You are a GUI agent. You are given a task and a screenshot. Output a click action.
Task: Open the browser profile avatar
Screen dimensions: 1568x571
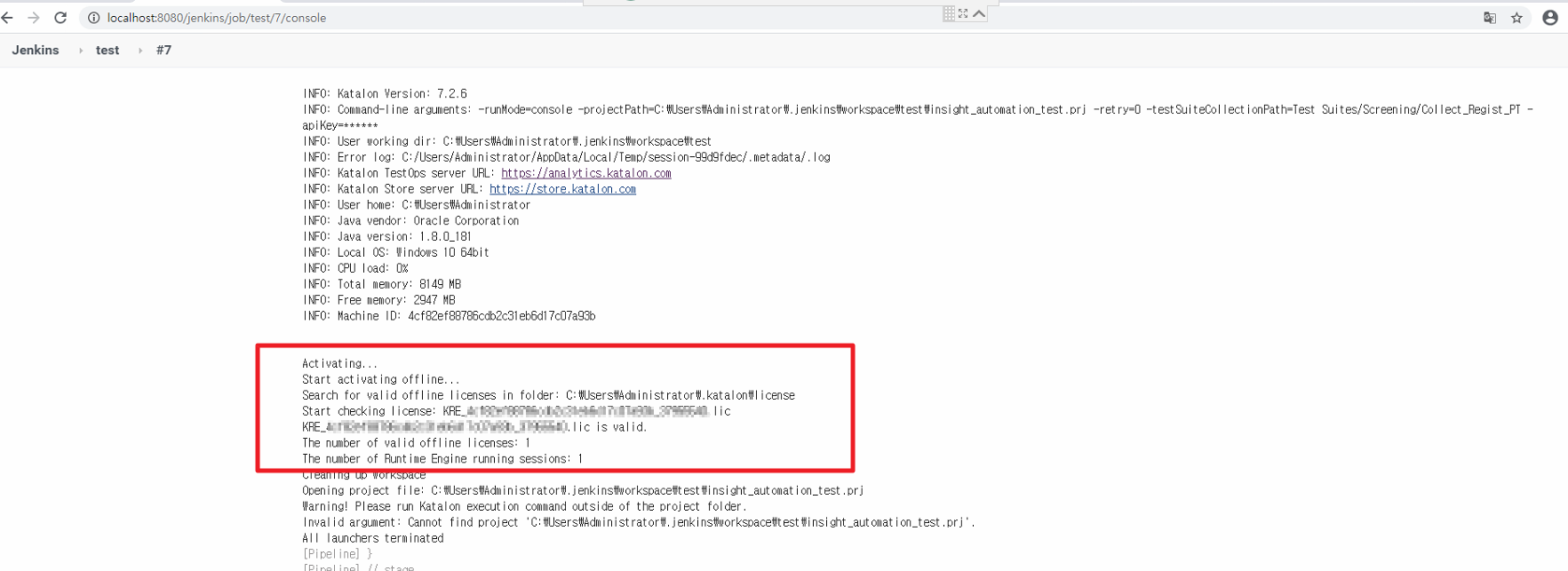[1550, 18]
